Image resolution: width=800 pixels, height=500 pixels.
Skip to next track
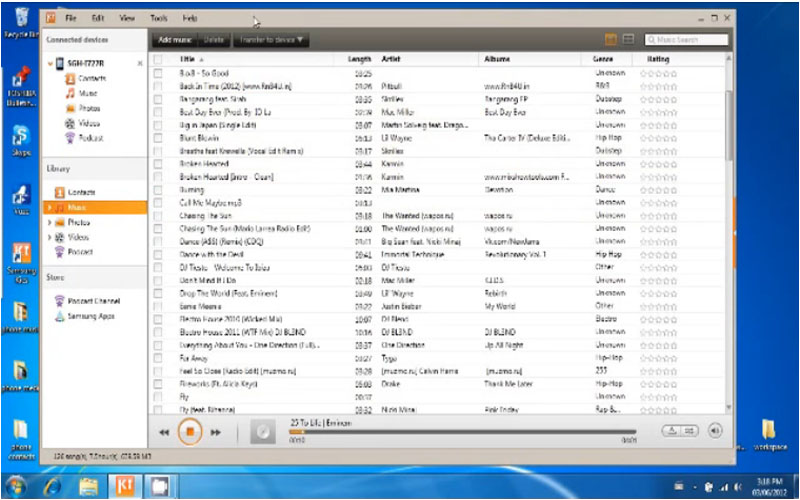coord(216,432)
